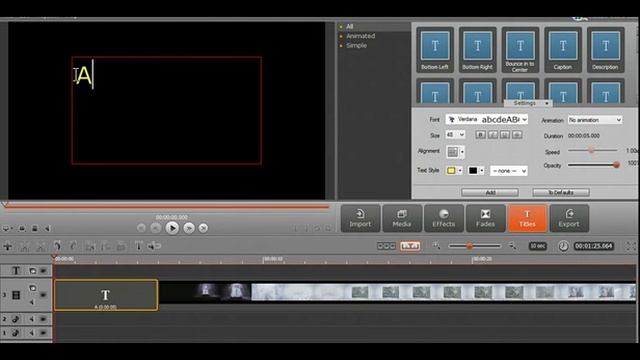The image size is (640, 360).
Task: Select the Animated titles category
Action: tap(360, 36)
